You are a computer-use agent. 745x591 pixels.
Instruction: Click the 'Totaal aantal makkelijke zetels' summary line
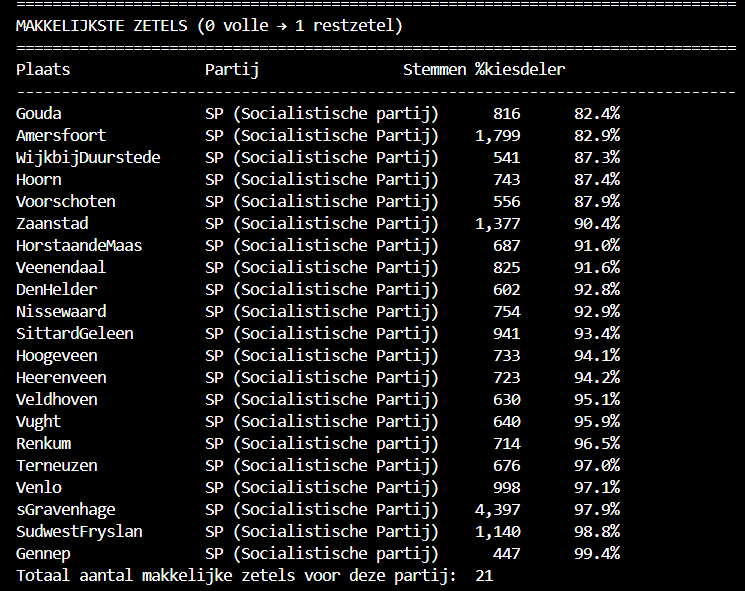click(x=236, y=576)
